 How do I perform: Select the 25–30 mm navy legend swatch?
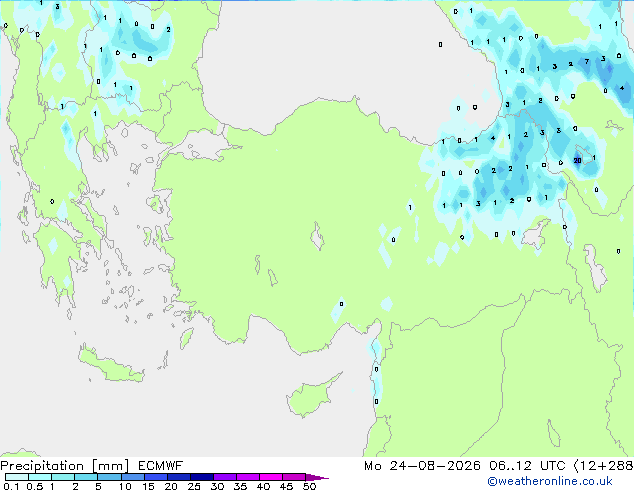coord(202,477)
